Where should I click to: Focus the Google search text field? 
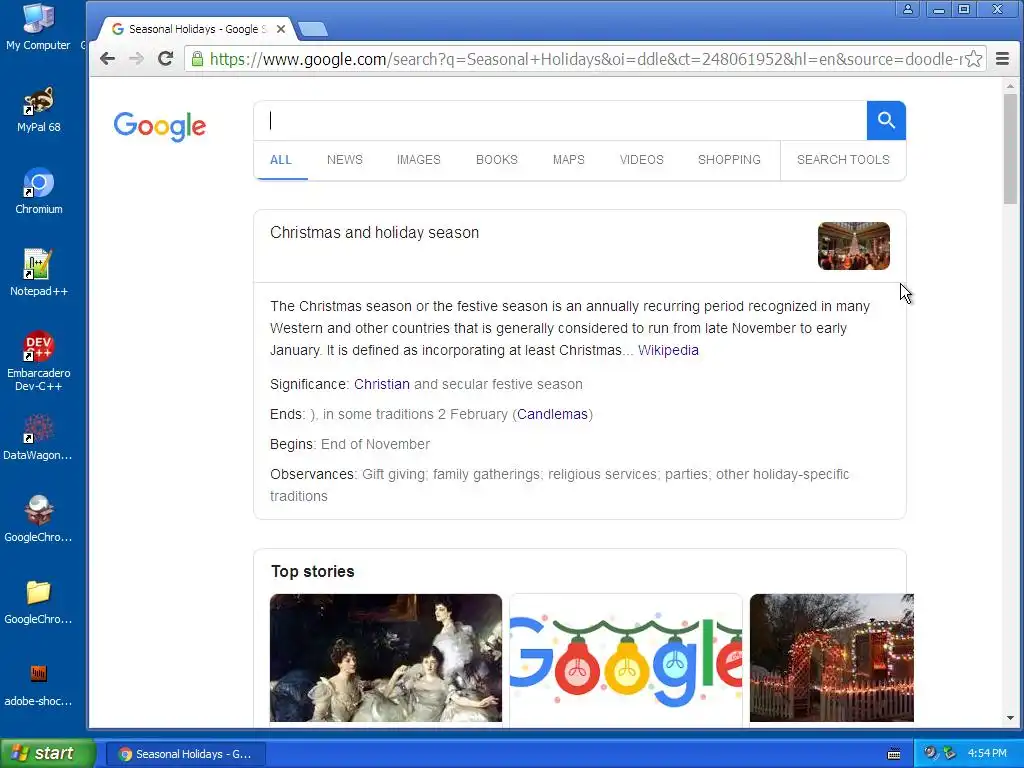tap(560, 120)
